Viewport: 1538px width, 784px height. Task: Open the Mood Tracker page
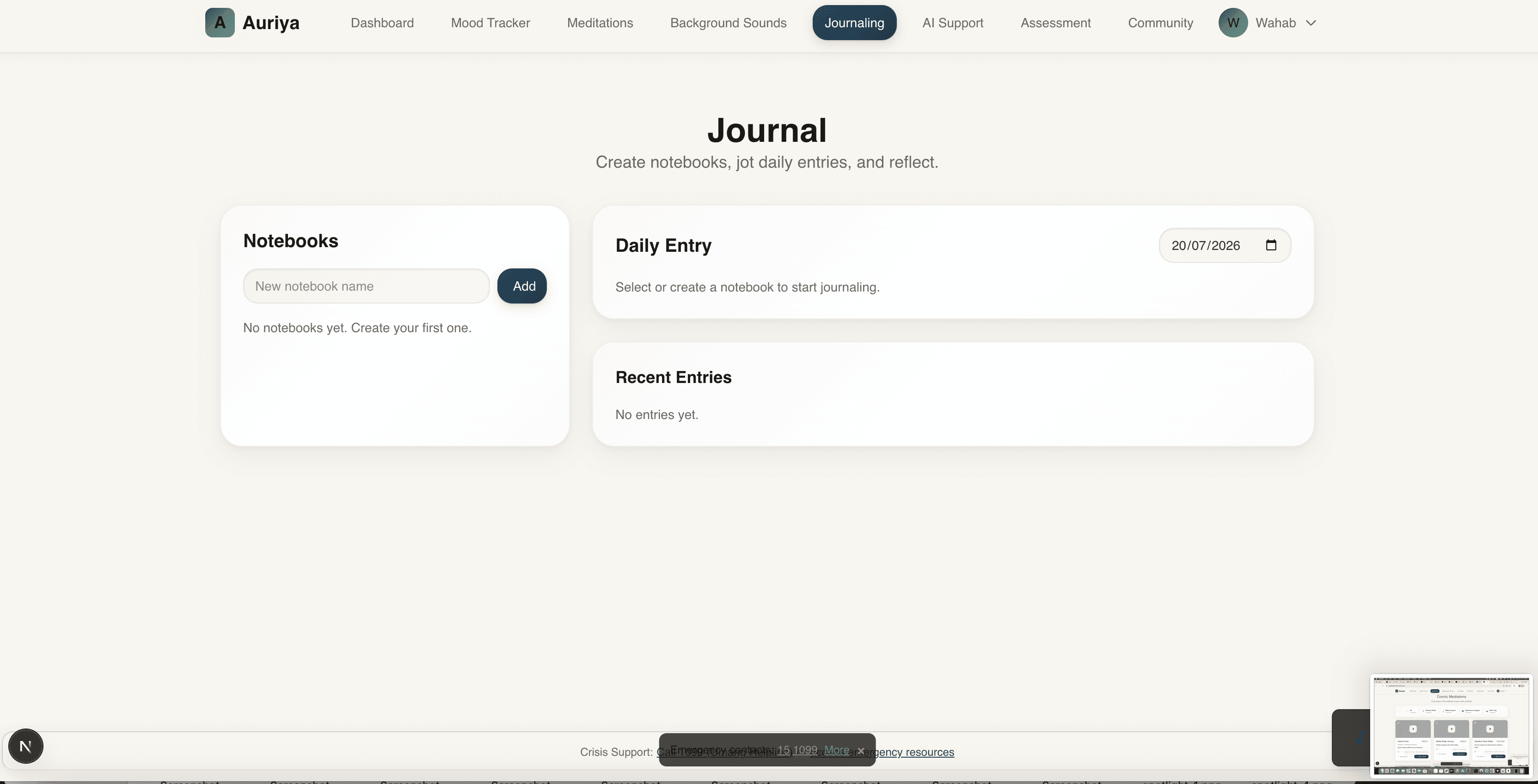tap(490, 23)
